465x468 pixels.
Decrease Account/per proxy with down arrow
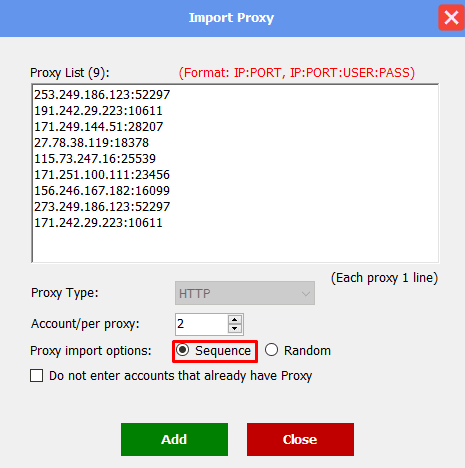tap(235, 328)
